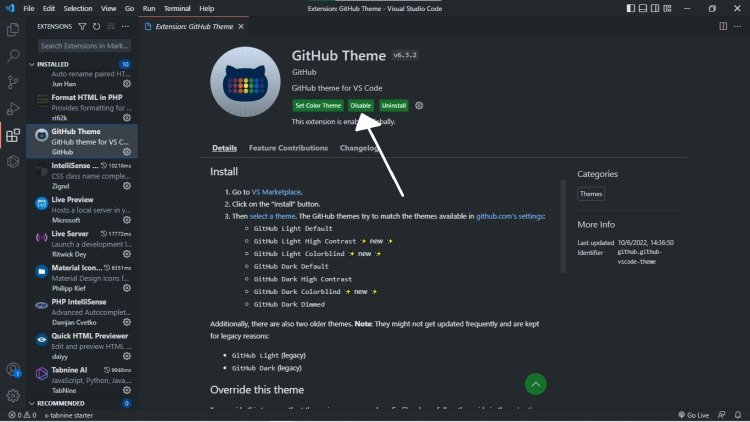Click the green scroll-to-top button

click(536, 384)
